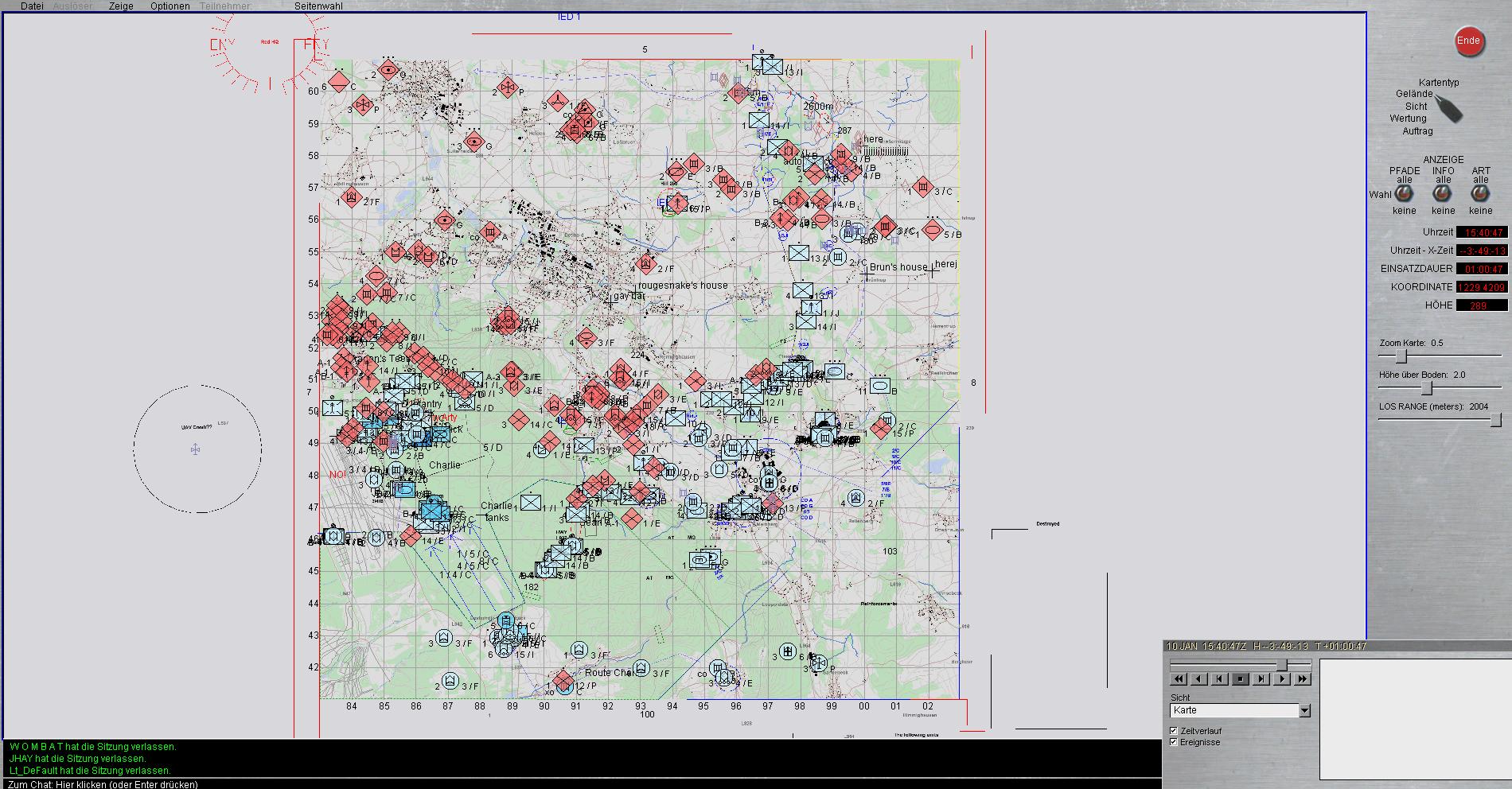Flip the ART display toggle switch
This screenshot has width=1512, height=789.
coord(1480,193)
